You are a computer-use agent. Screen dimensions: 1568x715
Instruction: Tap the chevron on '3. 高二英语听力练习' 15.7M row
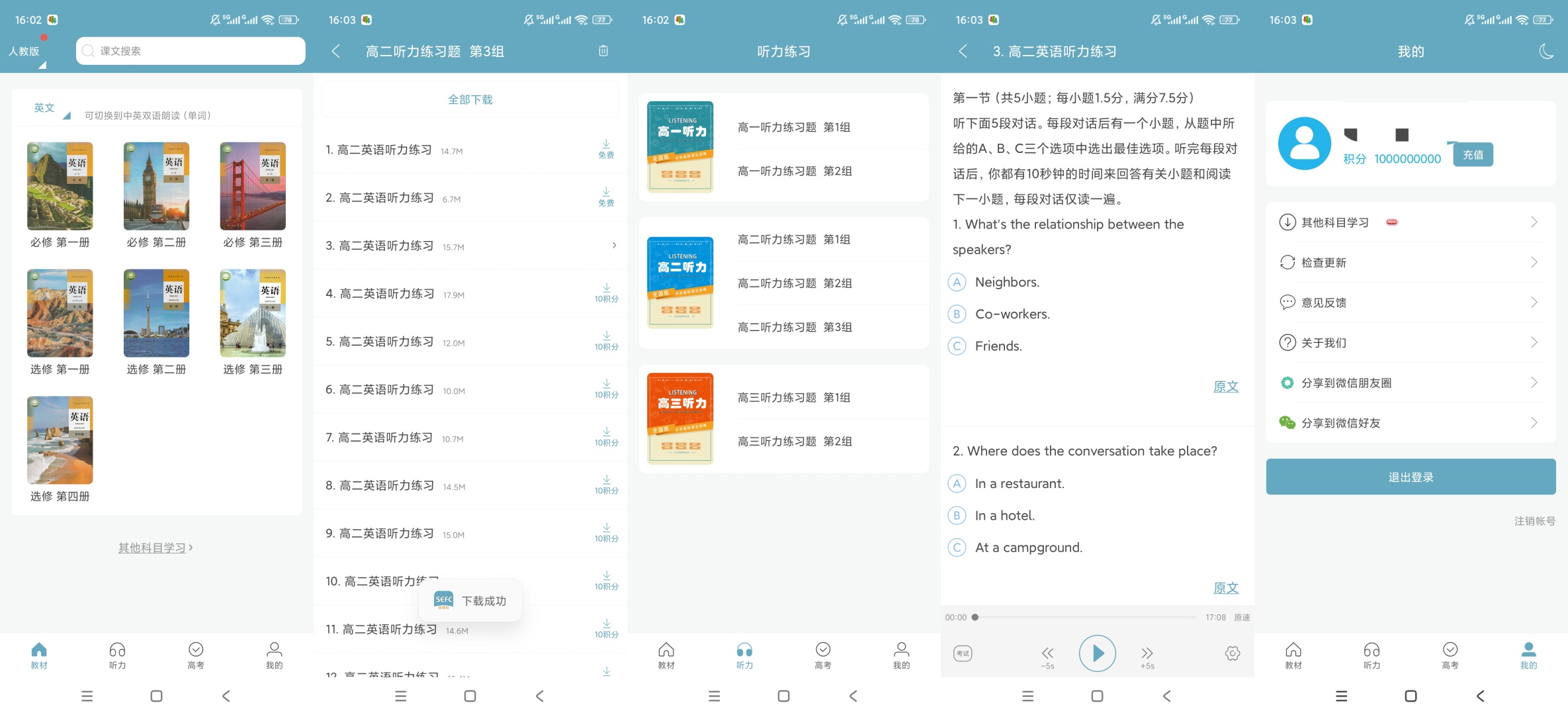tap(614, 245)
